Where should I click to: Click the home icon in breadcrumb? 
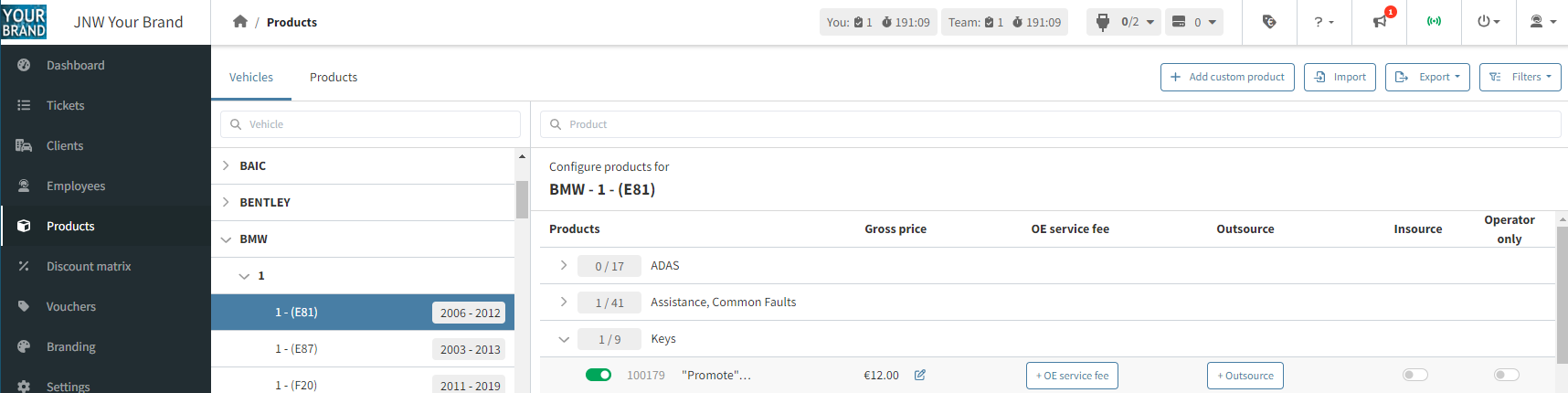[240, 22]
